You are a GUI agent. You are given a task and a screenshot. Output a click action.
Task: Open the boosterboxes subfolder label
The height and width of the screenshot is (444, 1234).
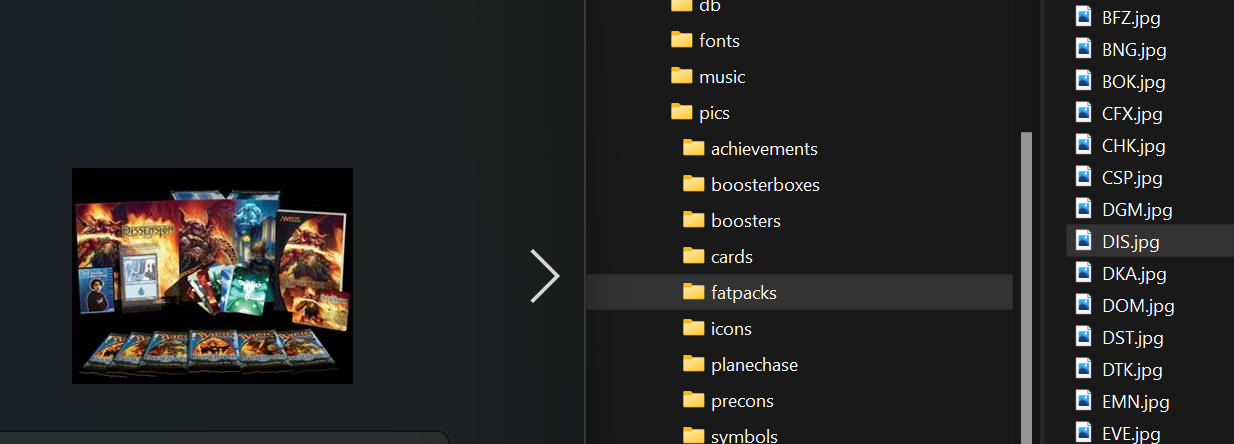point(765,185)
